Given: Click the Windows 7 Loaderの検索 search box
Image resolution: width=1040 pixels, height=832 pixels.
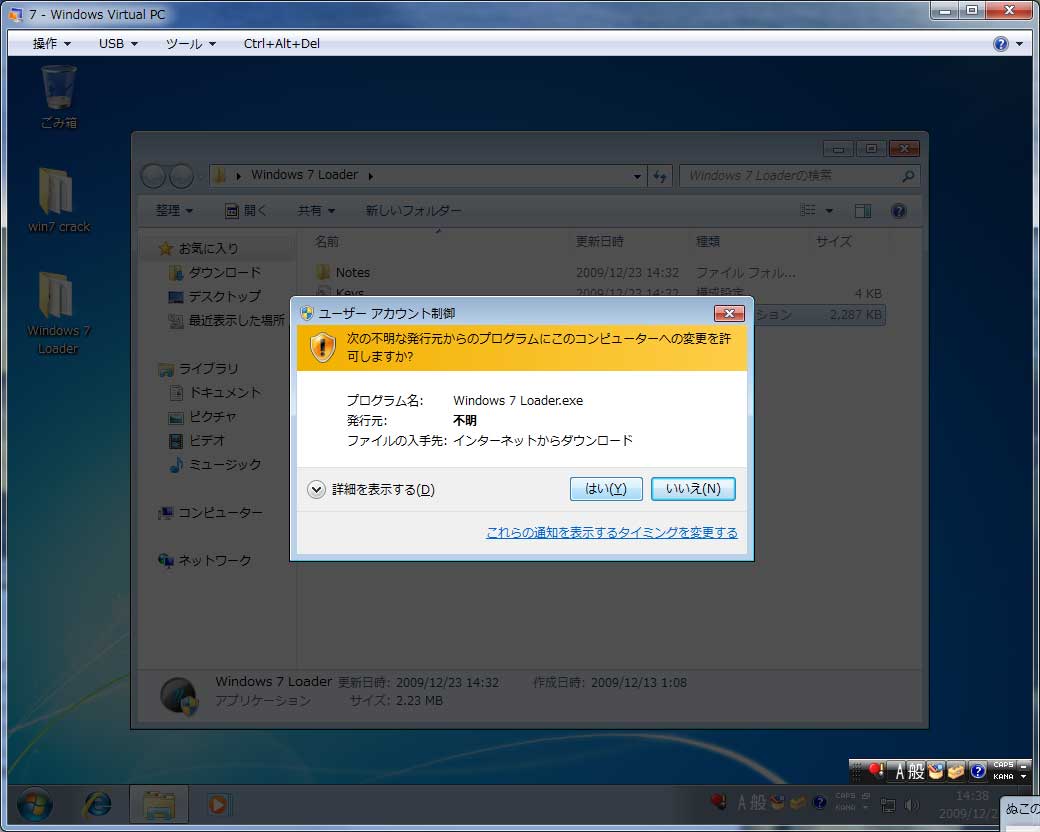Looking at the screenshot, I should (799, 176).
